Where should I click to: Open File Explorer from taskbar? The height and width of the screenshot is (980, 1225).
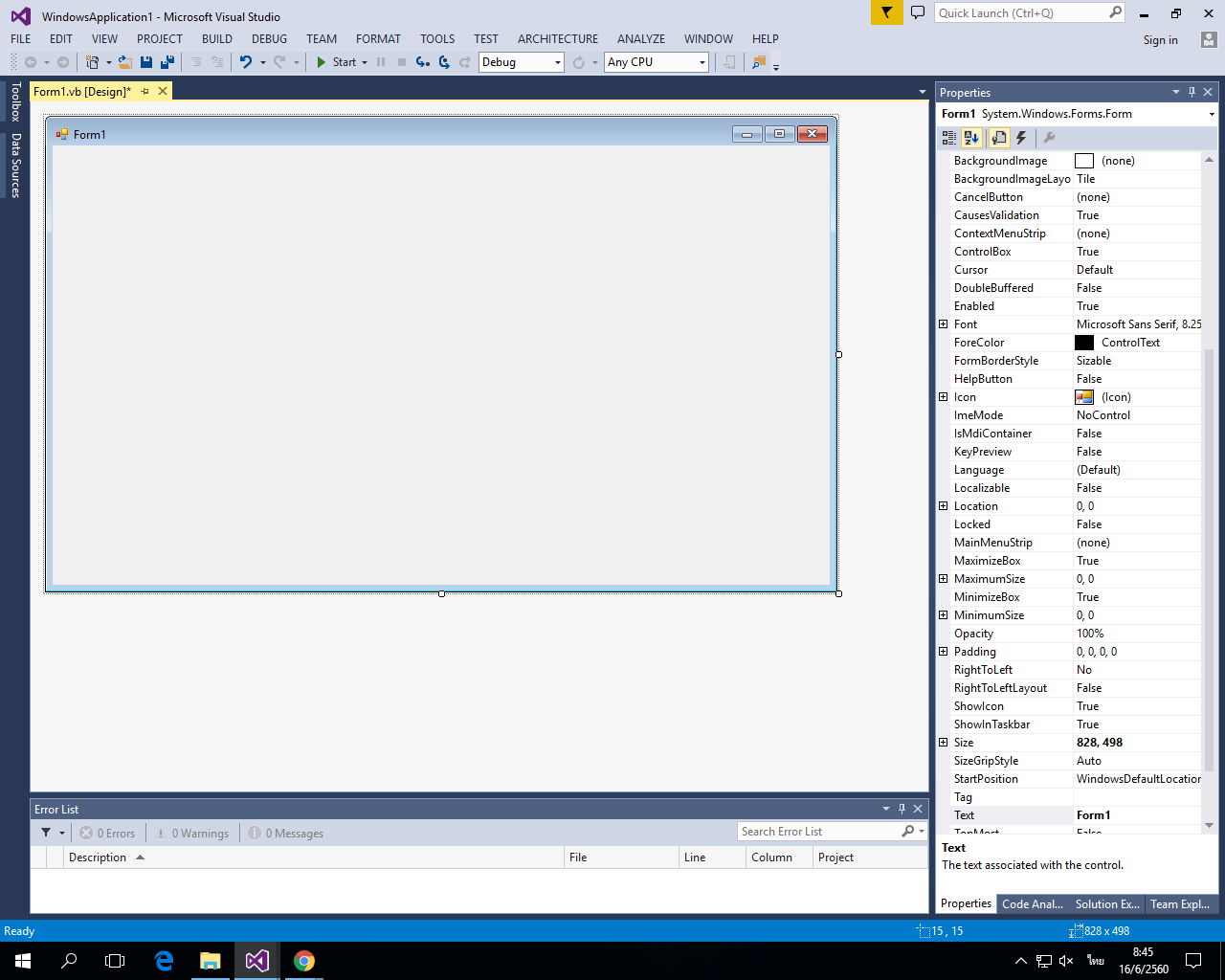(x=211, y=961)
